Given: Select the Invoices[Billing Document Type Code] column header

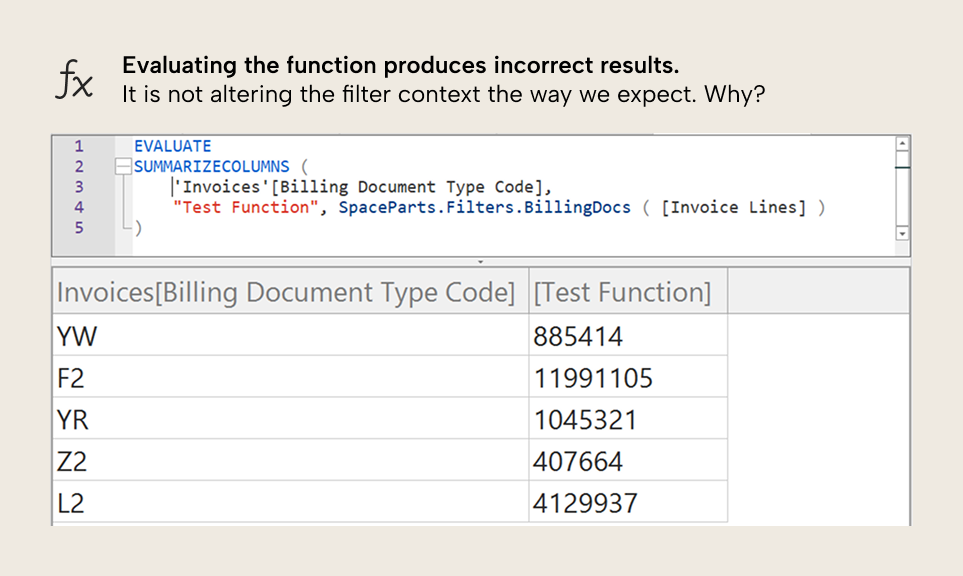Looking at the screenshot, I should pyautogui.click(x=289, y=292).
